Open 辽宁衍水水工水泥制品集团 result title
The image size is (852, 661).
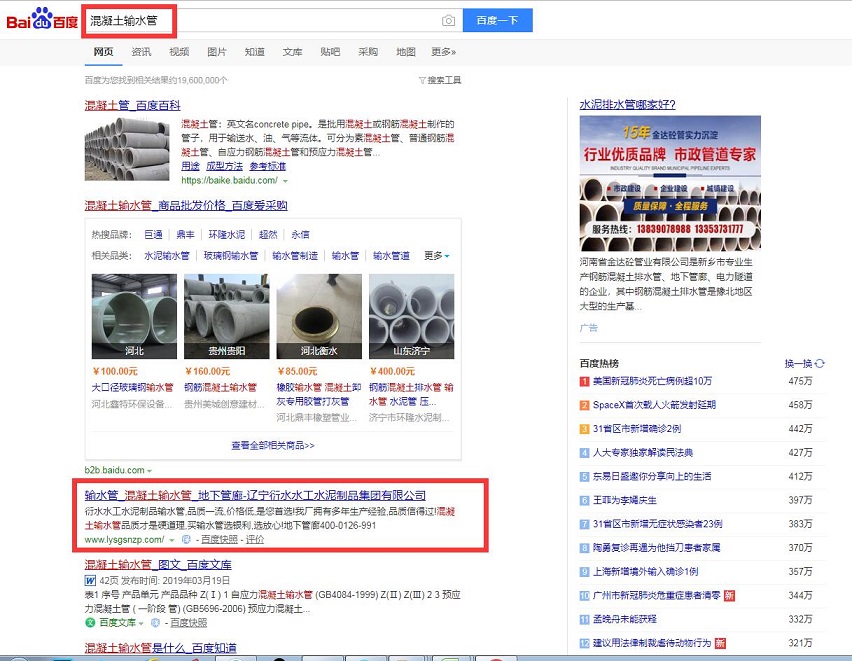point(255,495)
